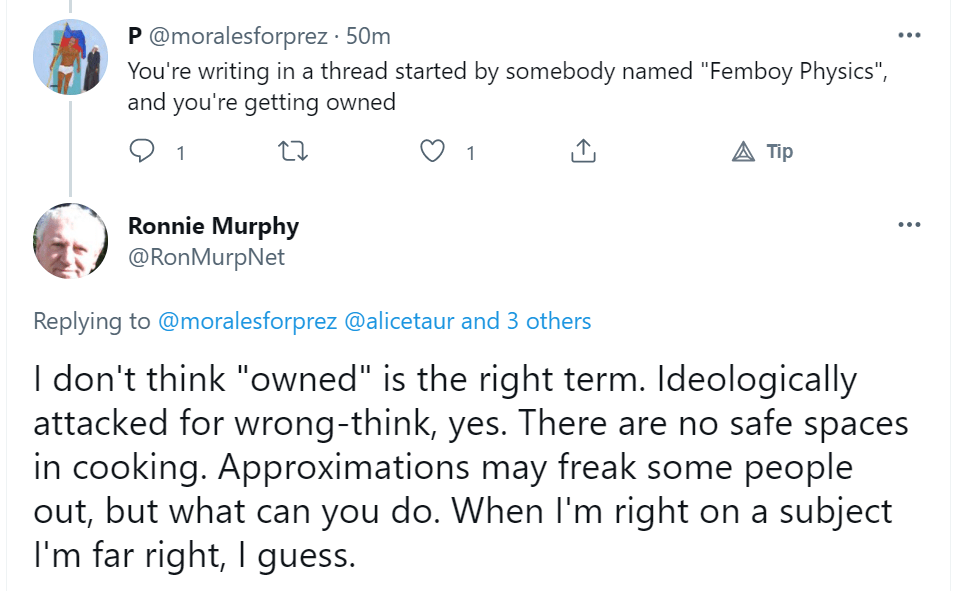Like the tweet by P
The width and height of the screenshot is (964, 591).
point(432,152)
